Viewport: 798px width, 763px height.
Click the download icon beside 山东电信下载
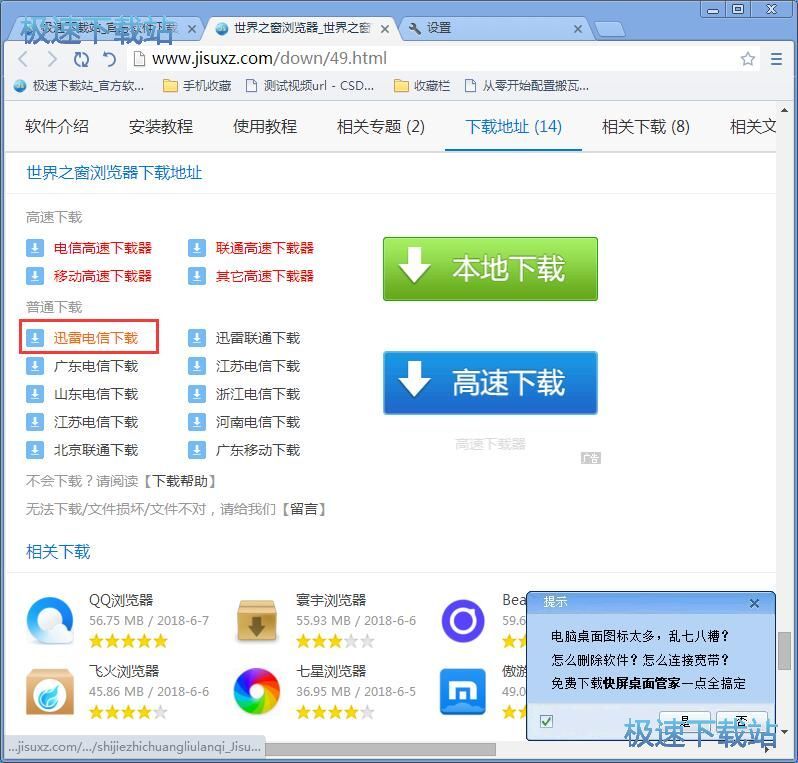pyautogui.click(x=35, y=393)
